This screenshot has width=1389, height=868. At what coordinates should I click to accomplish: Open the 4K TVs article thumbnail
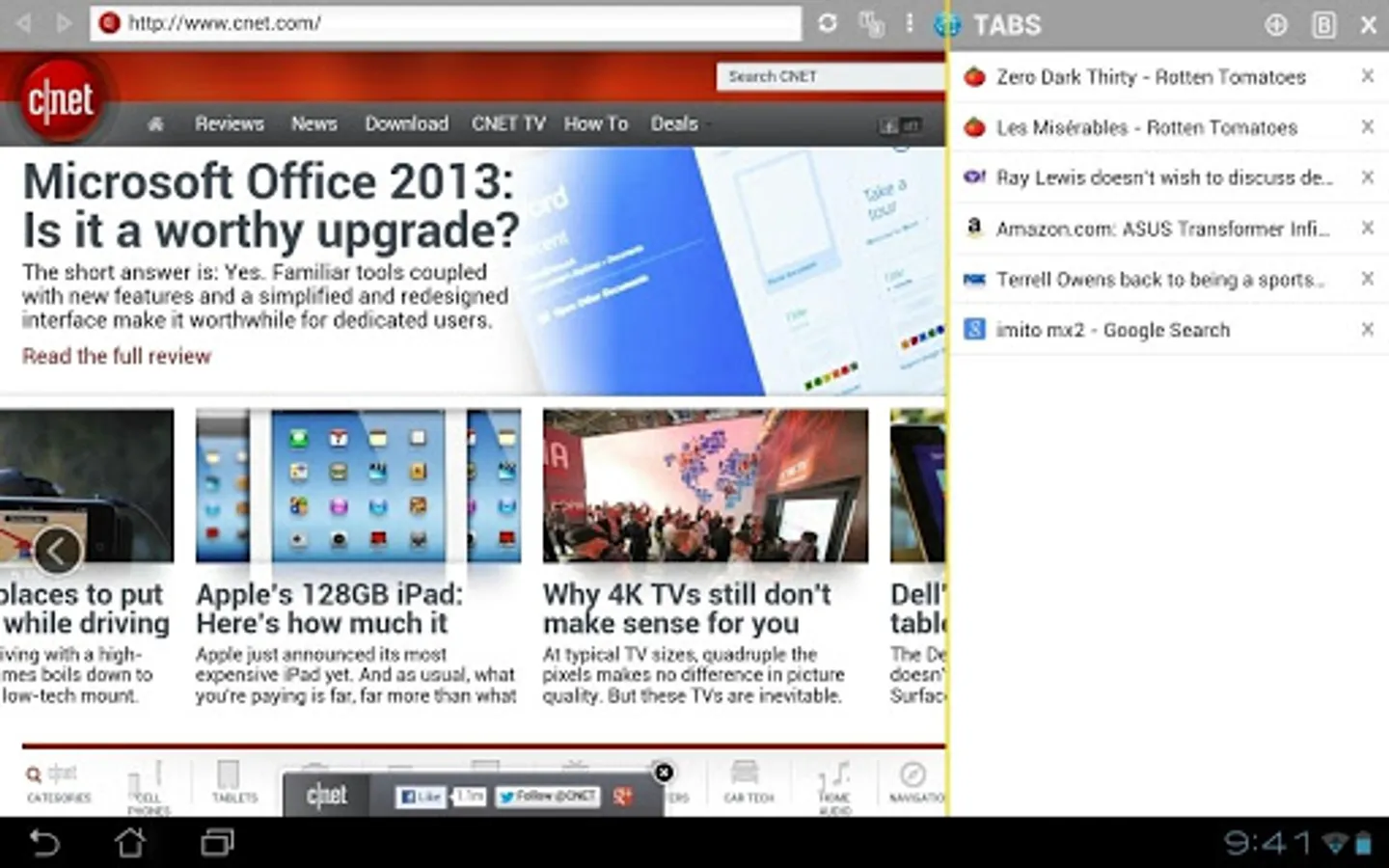(705, 485)
